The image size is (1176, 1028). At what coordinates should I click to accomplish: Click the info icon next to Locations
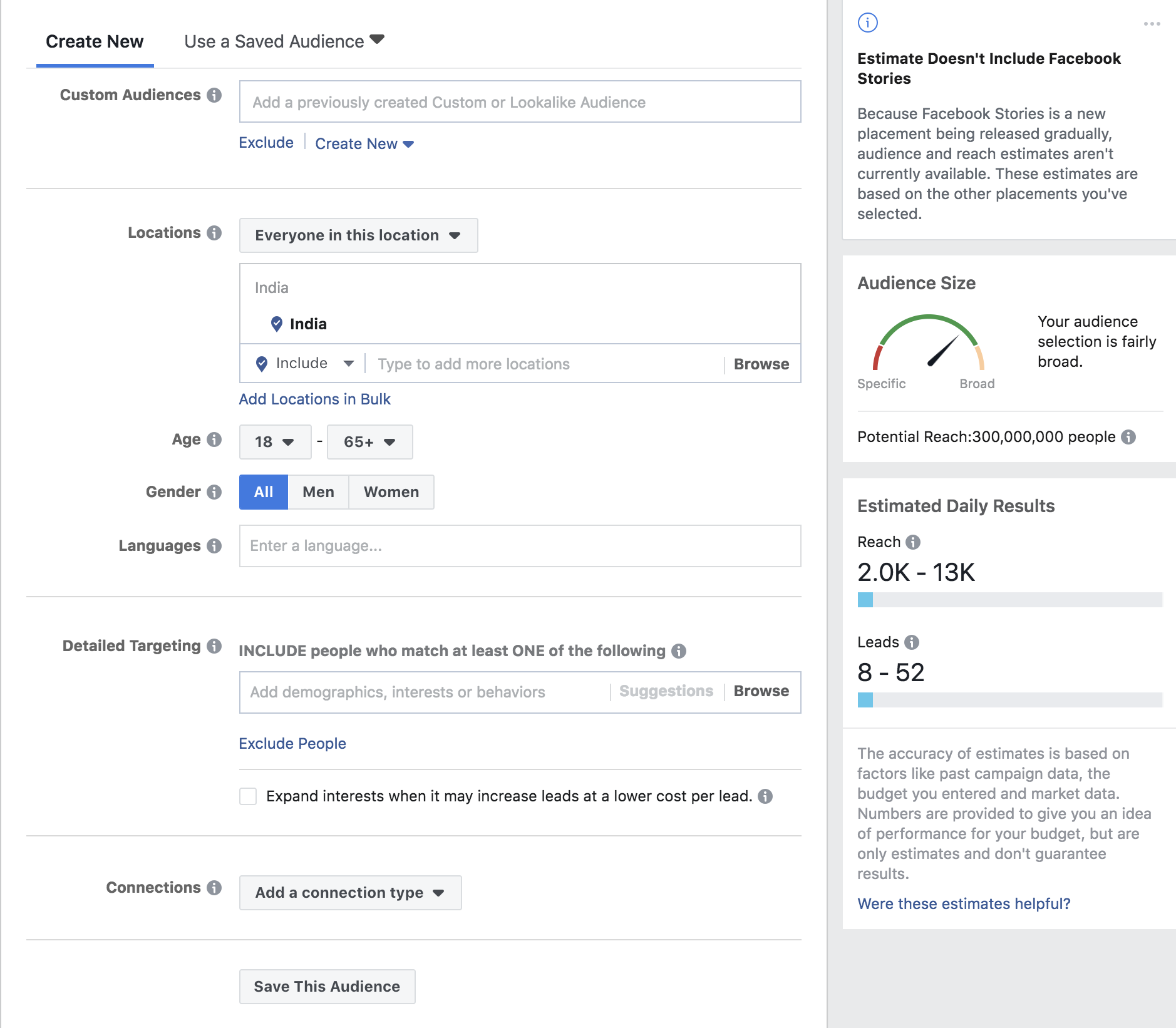pos(214,233)
